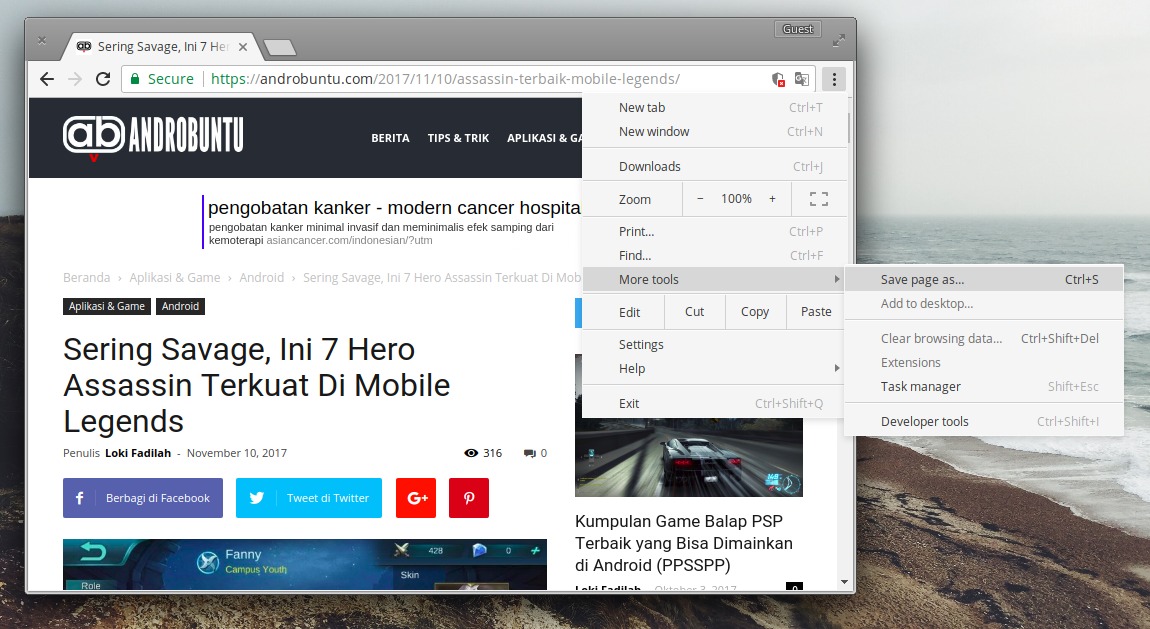
Task: Click the blocked content icon in address bar
Action: click(777, 77)
